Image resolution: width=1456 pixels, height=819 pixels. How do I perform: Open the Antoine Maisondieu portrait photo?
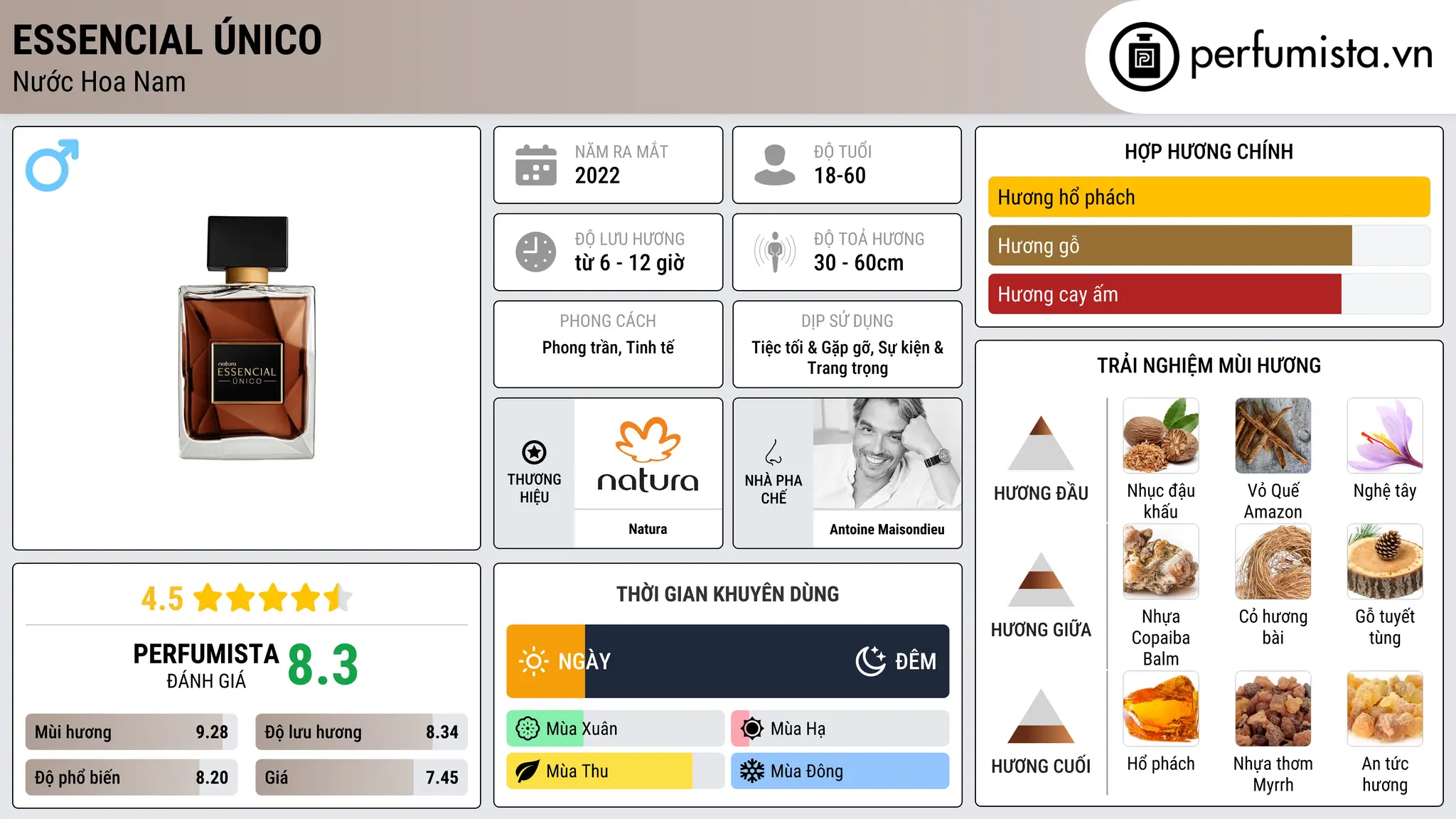[887, 454]
